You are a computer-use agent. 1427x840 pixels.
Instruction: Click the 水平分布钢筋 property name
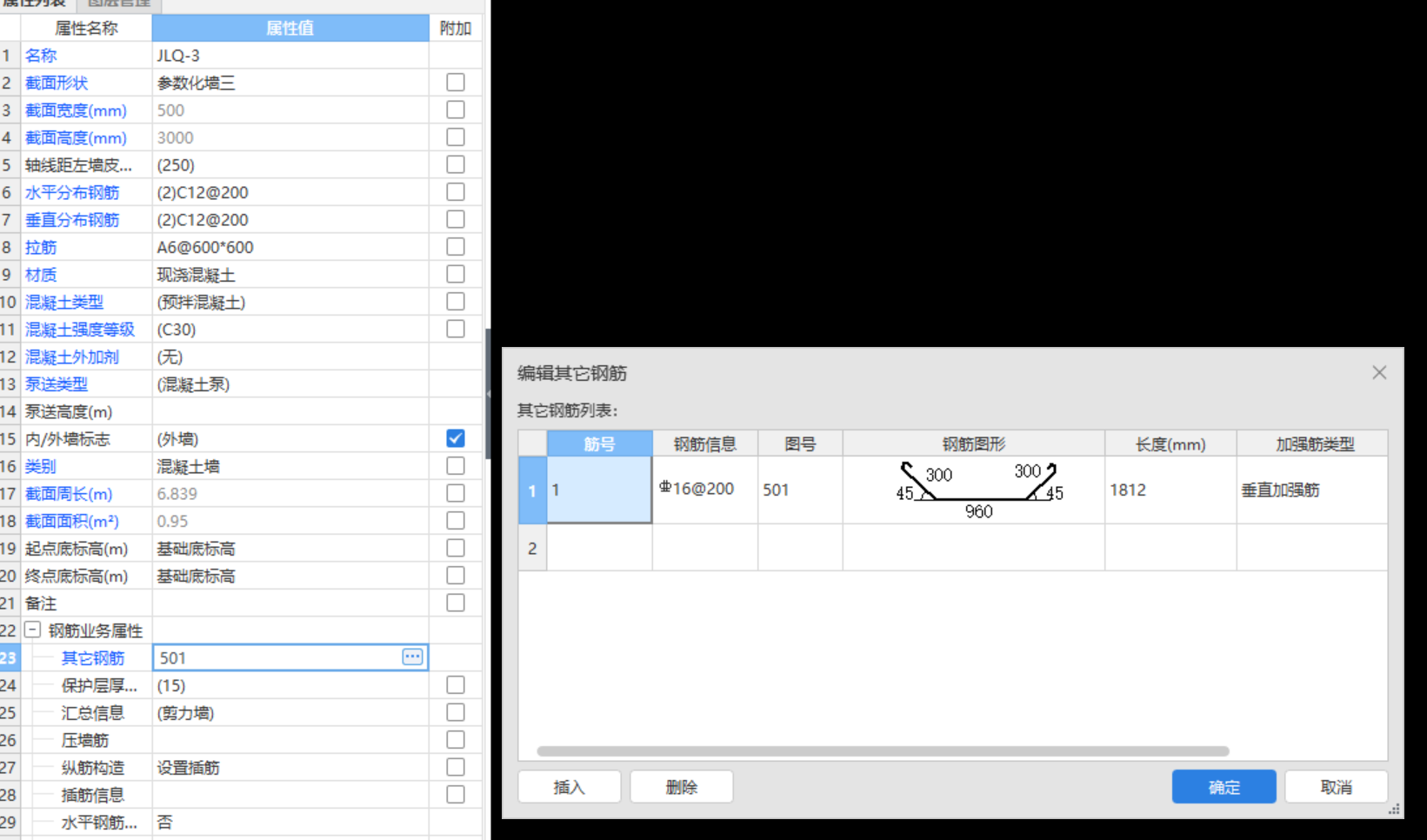(72, 192)
